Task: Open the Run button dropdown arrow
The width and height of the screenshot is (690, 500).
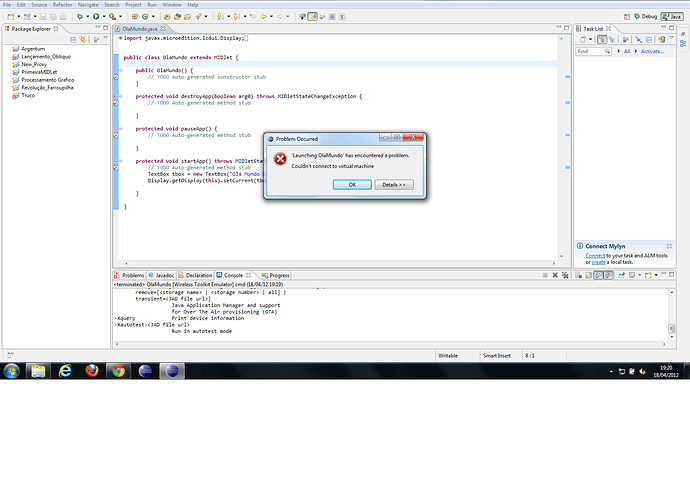Action: coord(104,17)
